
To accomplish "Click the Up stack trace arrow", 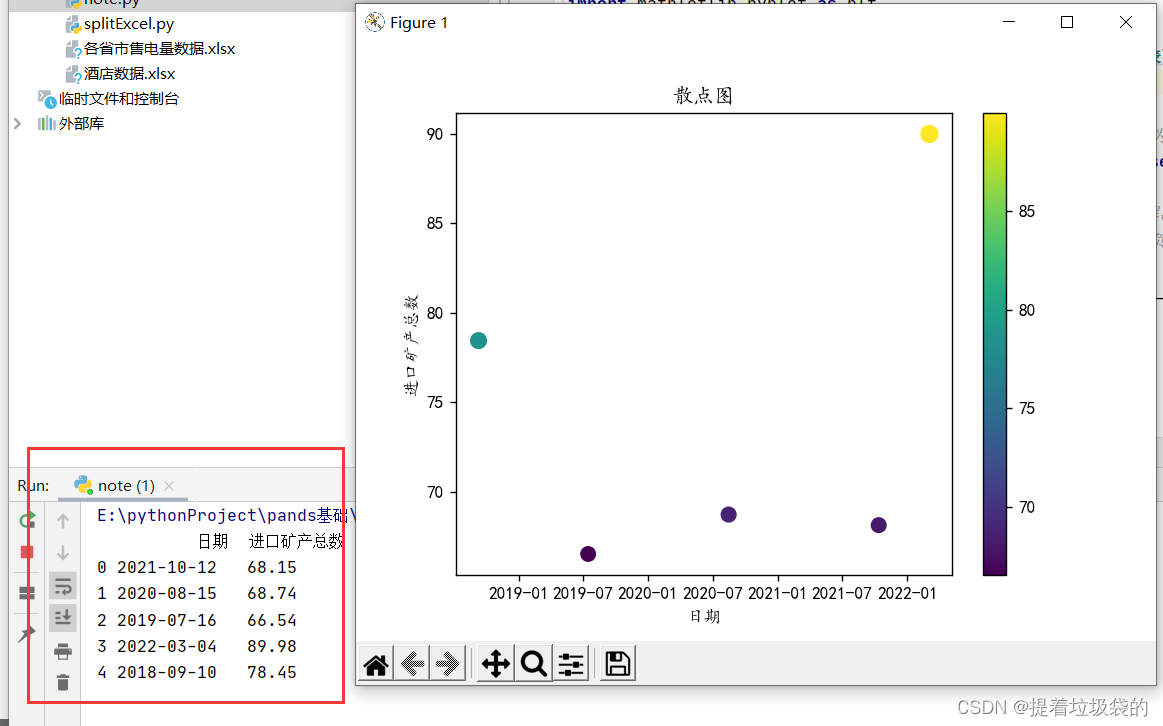I will (x=63, y=521).
